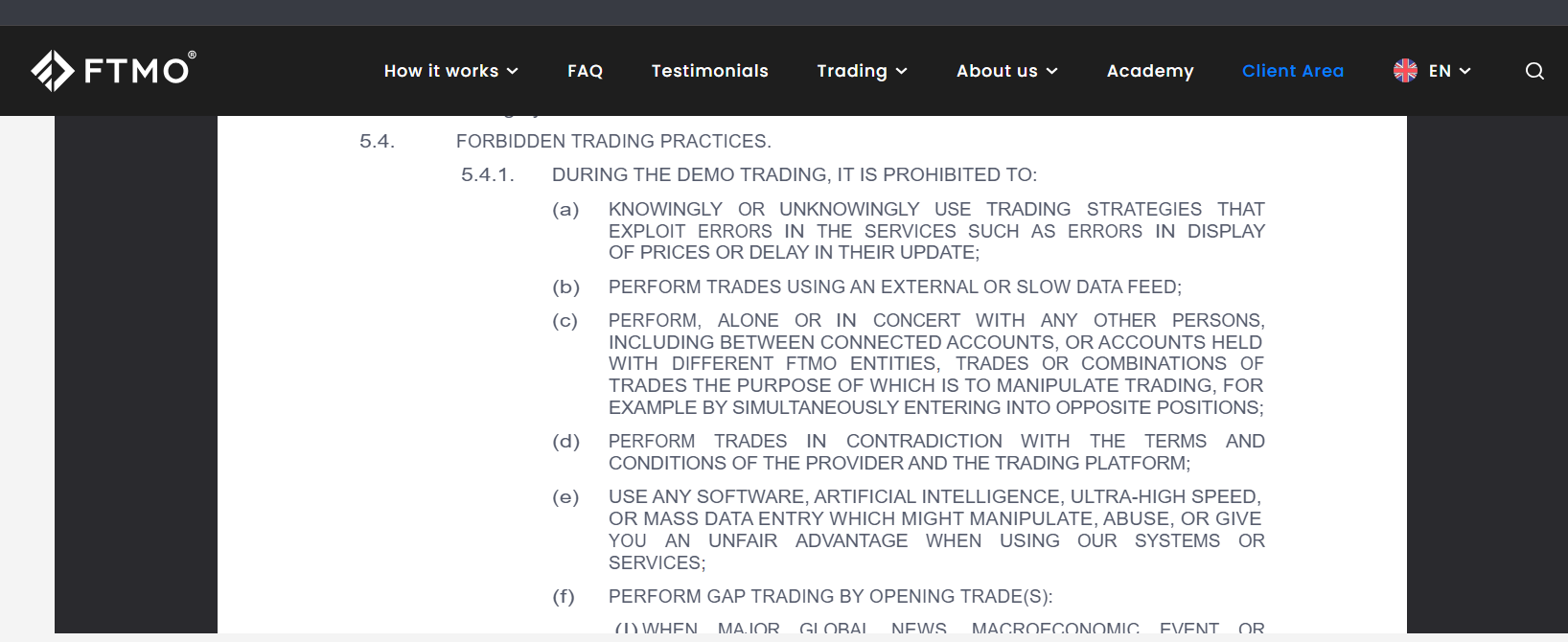The width and height of the screenshot is (1568, 642).
Task: Select the About us menu label
Action: (x=997, y=71)
